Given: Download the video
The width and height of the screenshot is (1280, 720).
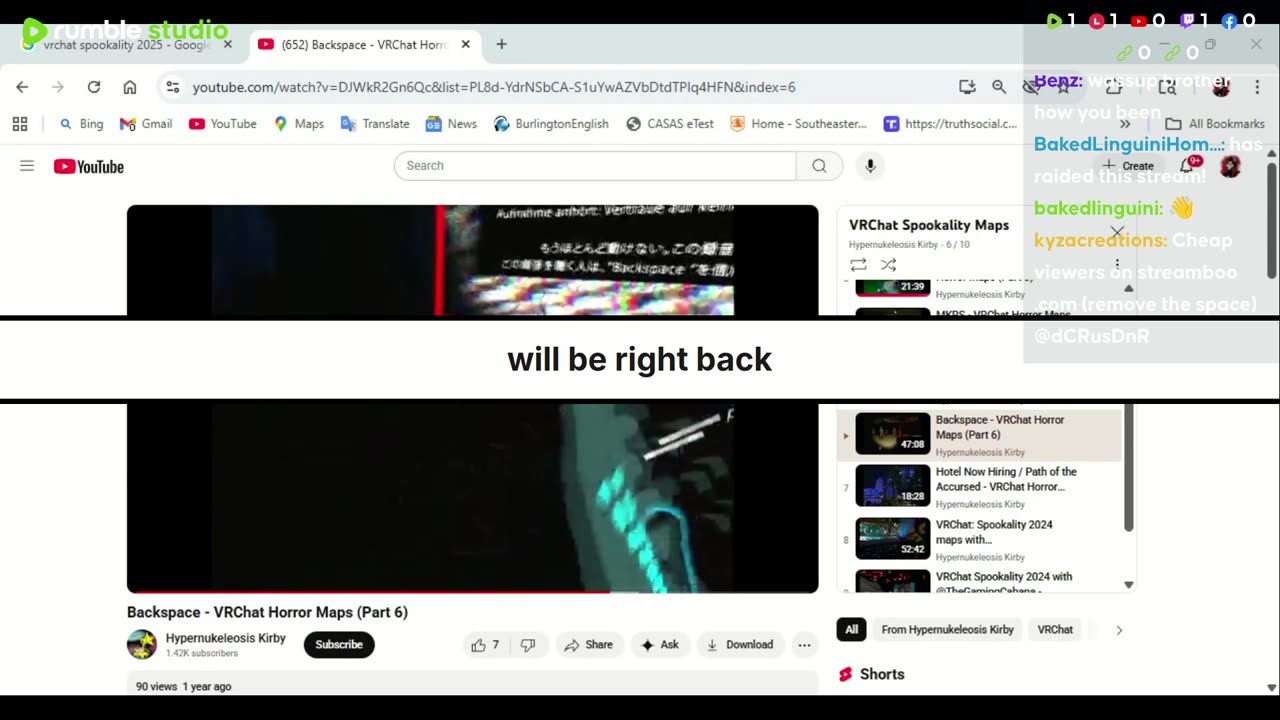Looking at the screenshot, I should (x=740, y=645).
